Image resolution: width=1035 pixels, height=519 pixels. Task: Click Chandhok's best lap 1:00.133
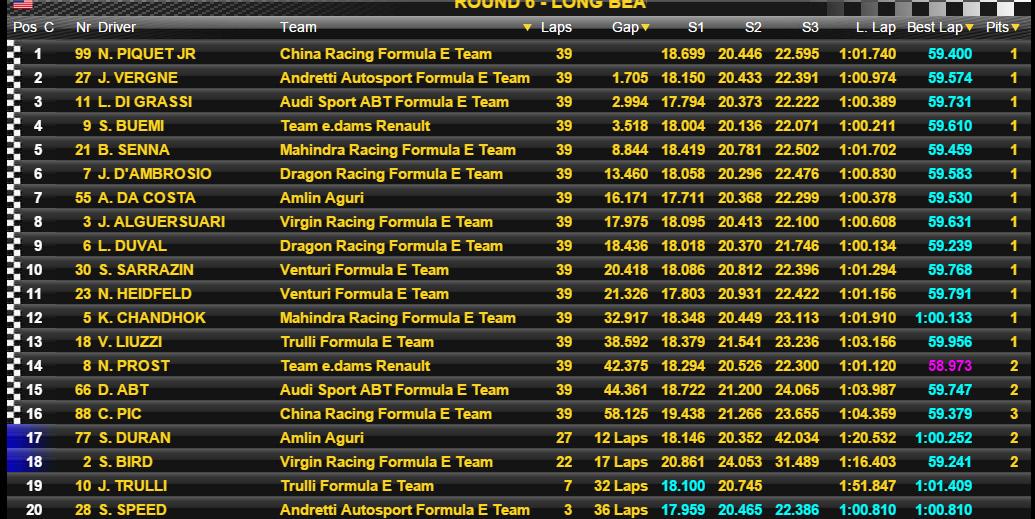coord(943,318)
